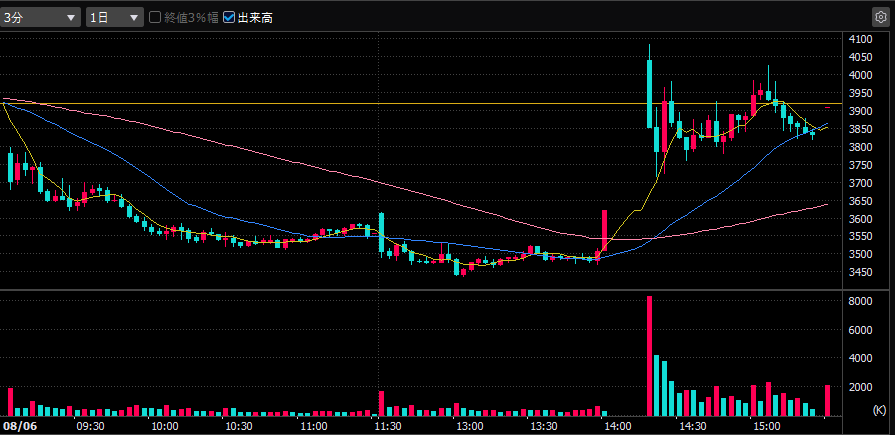Image resolution: width=895 pixels, height=435 pixels.
Task: Click the 3700 price axis label
Action: pos(860,183)
